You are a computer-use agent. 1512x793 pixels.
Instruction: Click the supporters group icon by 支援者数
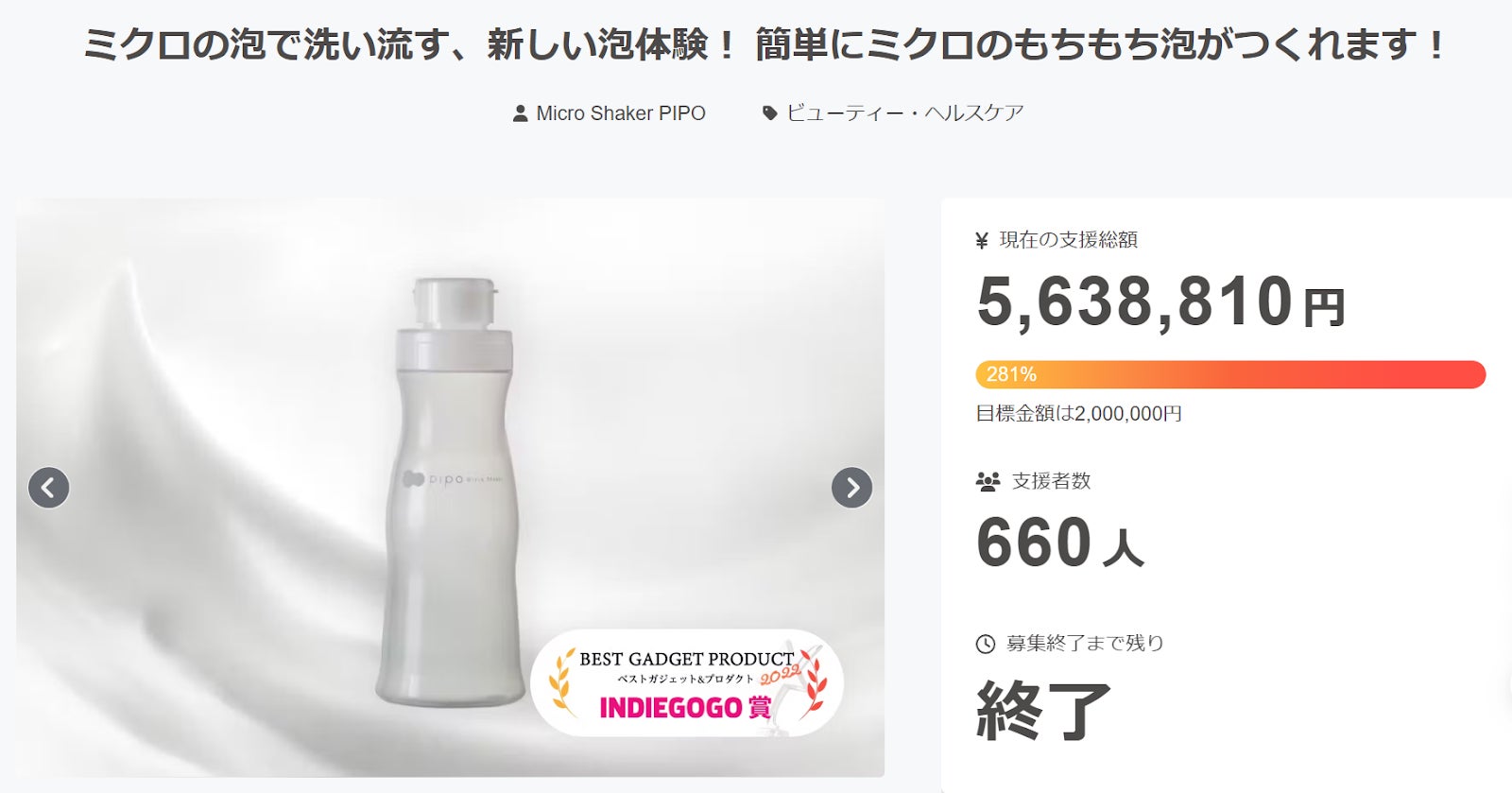[x=988, y=482]
